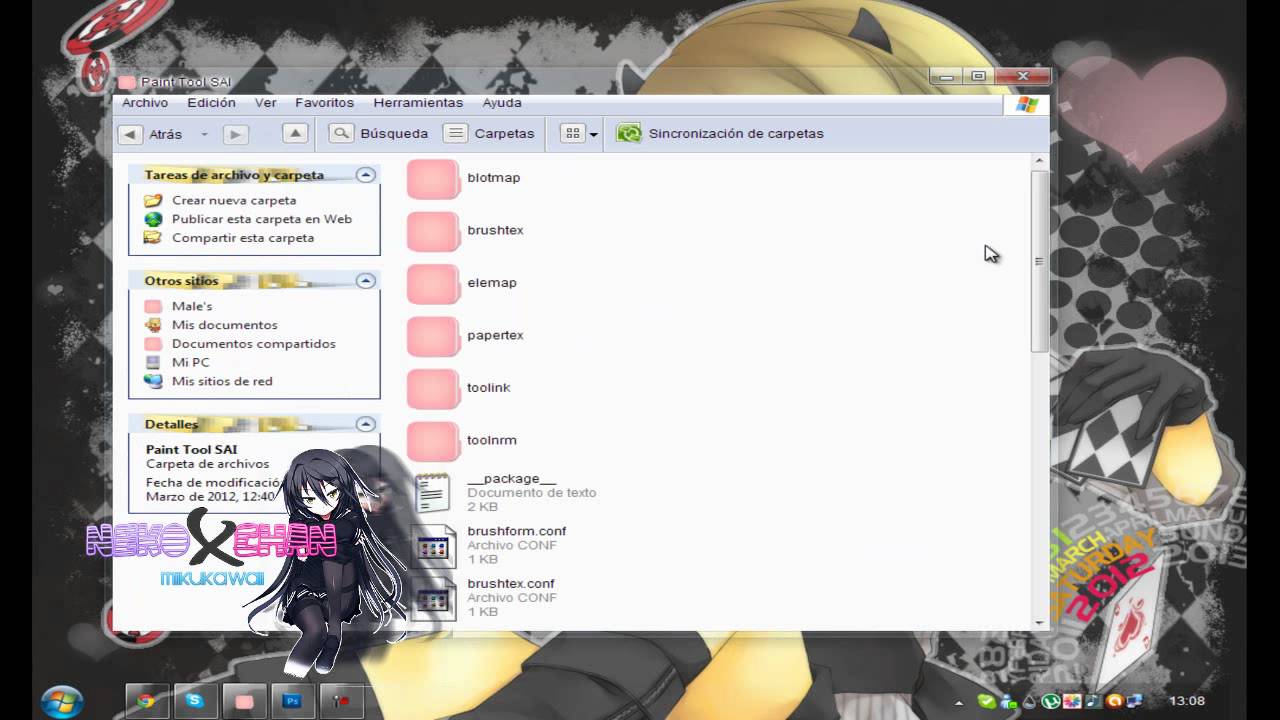
Task: Select the folder name papertex
Action: pyautogui.click(x=495, y=335)
